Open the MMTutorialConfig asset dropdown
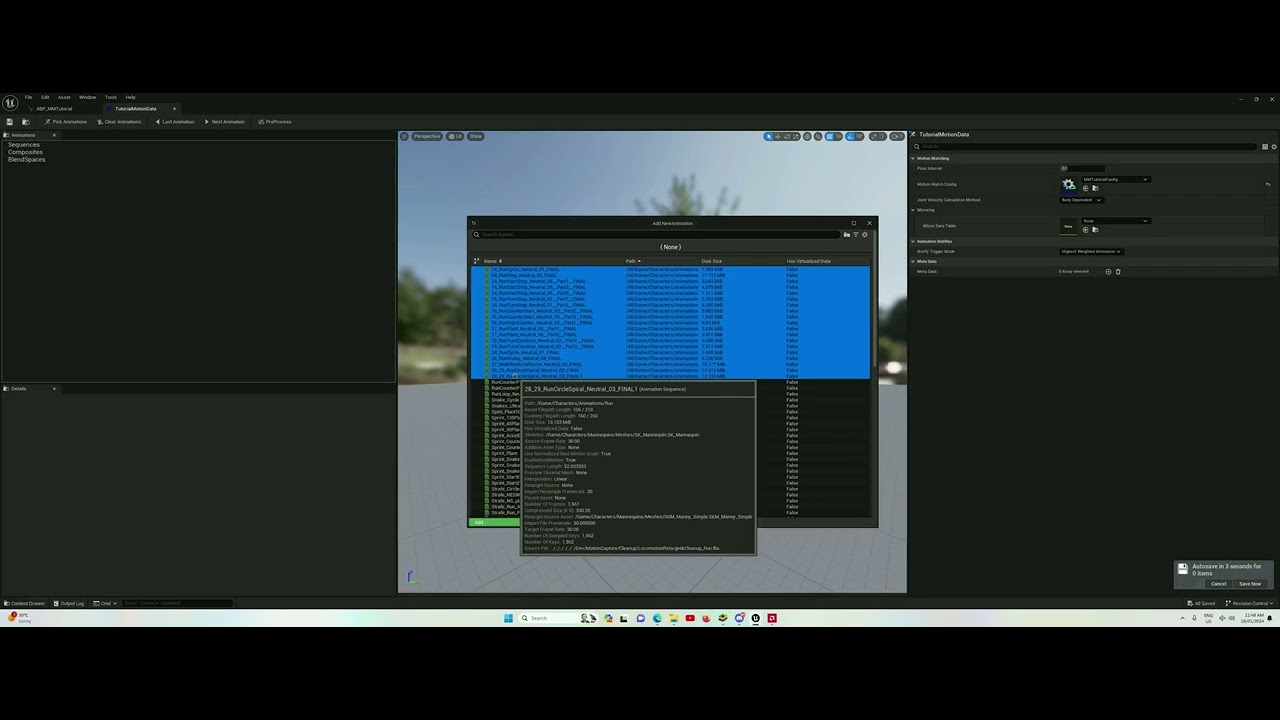 1115,179
